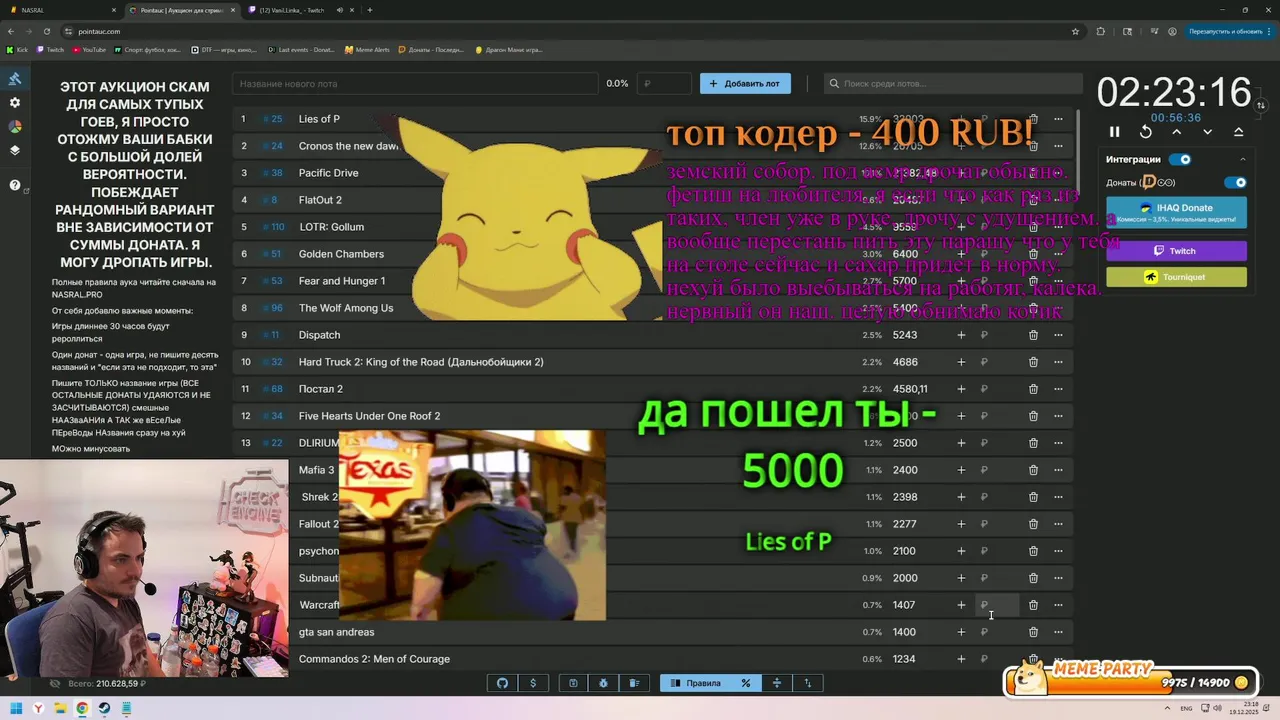Viewport: 1280px width, 720px height.
Task: Open more options for Hard Truck 2 lot
Action: pyautogui.click(x=1058, y=362)
